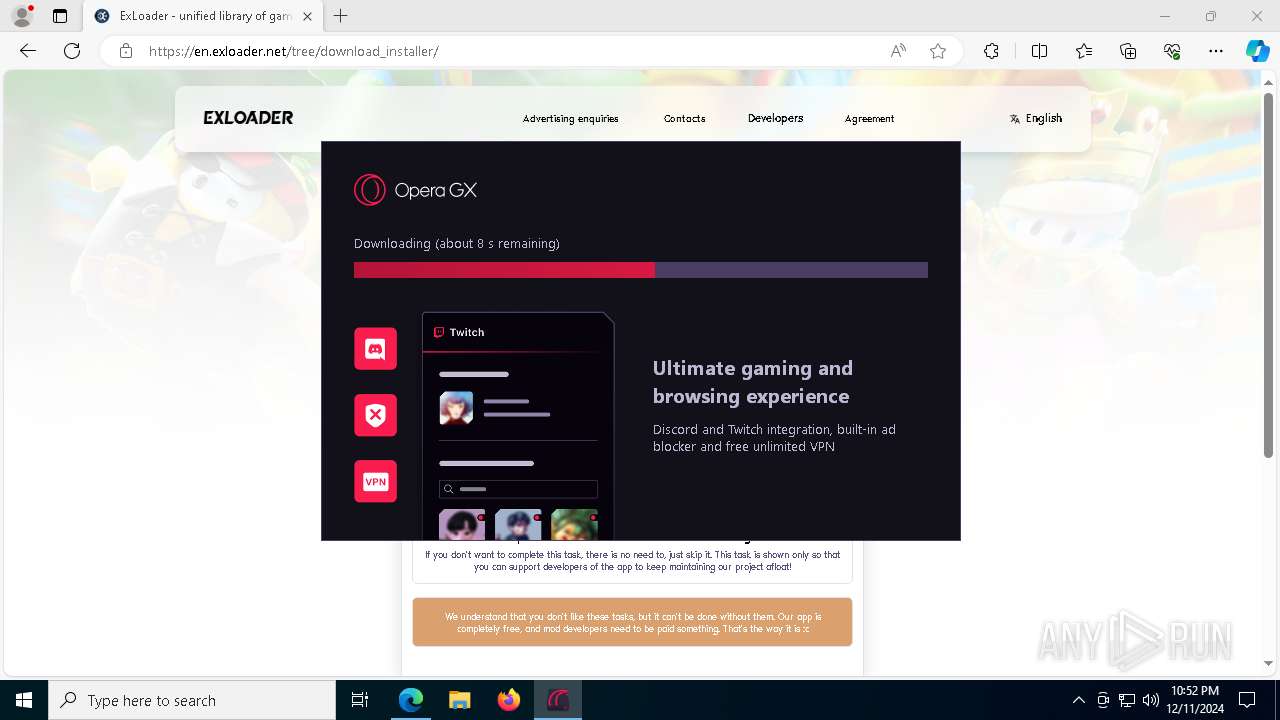Open Browser essentials icon
Screen dimensions: 1280x720
coord(1172,51)
